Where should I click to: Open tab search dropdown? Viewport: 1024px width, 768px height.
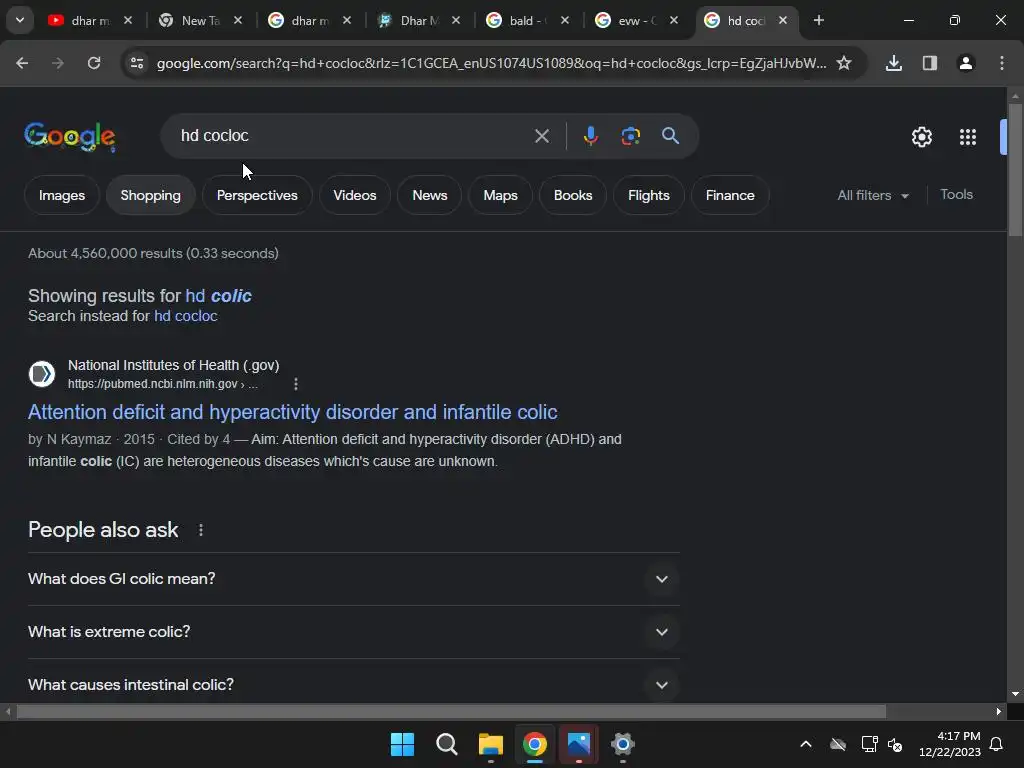tap(20, 20)
